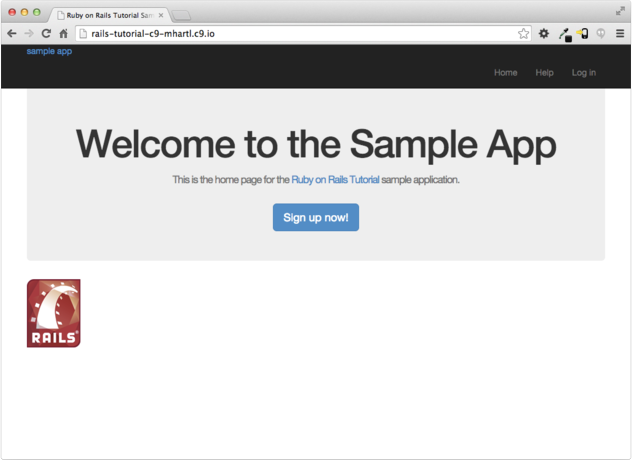Open the Chrome hamburger menu
Image resolution: width=632 pixels, height=460 pixels.
pos(620,33)
